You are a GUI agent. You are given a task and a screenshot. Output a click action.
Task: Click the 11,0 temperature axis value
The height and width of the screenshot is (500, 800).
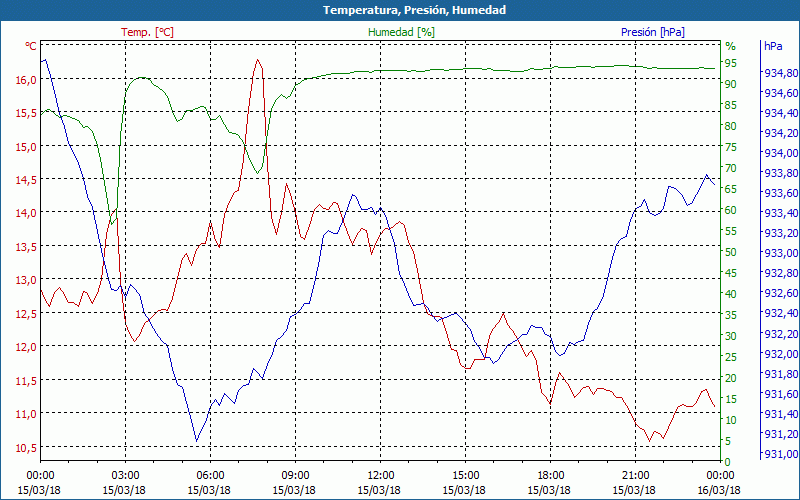point(27,414)
